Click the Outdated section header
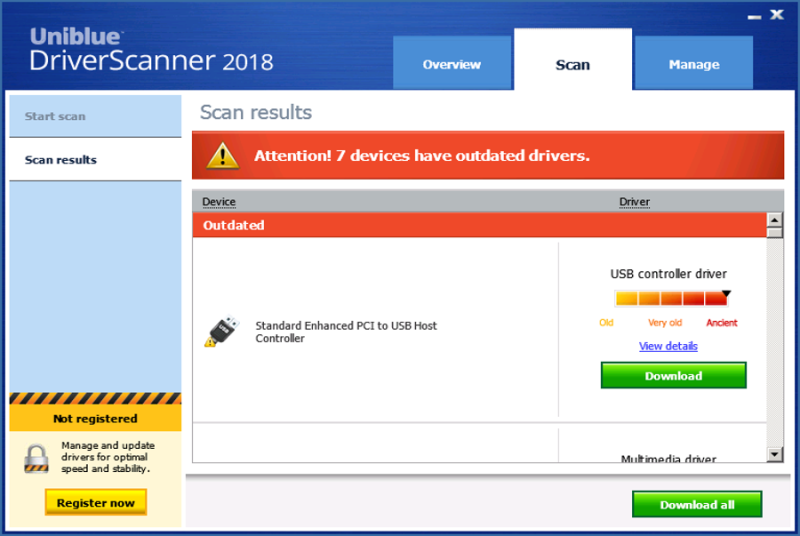800x536 pixels. tap(480, 225)
